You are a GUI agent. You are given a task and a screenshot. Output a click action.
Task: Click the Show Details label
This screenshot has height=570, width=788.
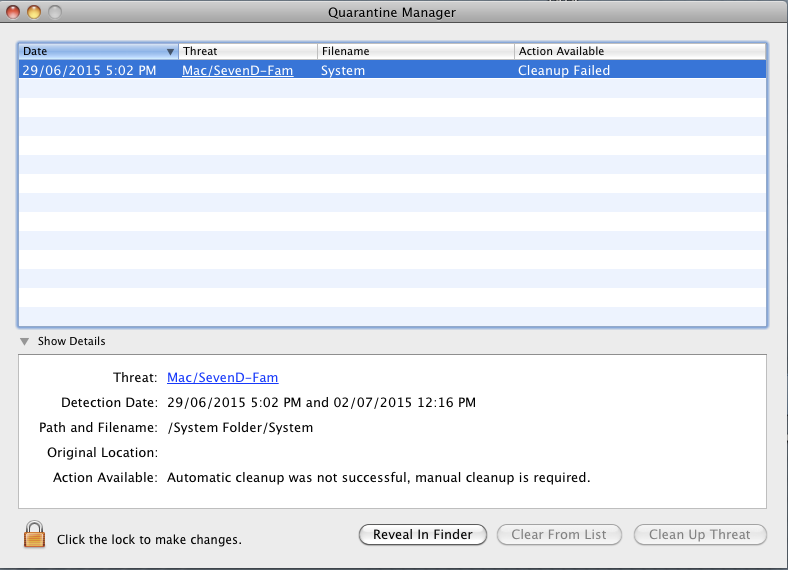click(71, 341)
